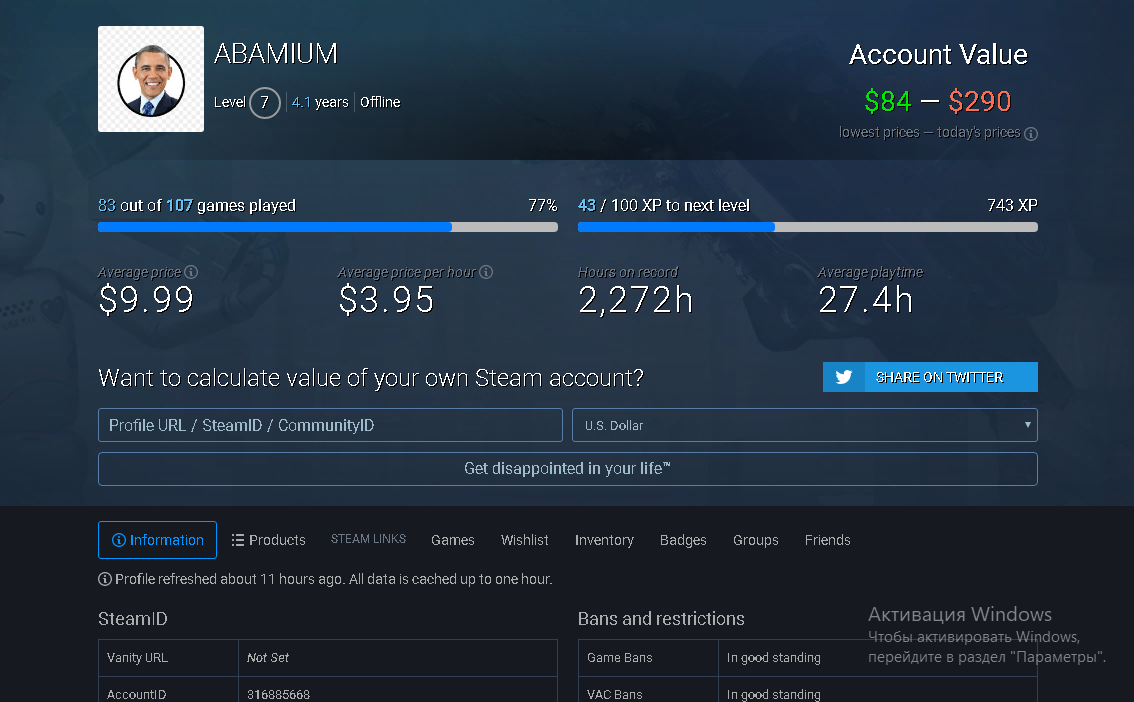Click the 'Average playtime' label
Viewport: 1134px width, 702px height.
(870, 272)
